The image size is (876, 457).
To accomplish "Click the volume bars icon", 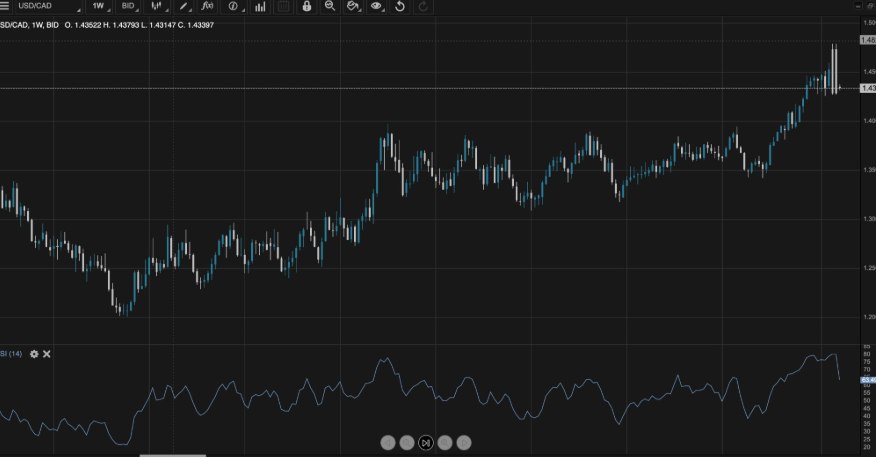I will click(260, 6).
